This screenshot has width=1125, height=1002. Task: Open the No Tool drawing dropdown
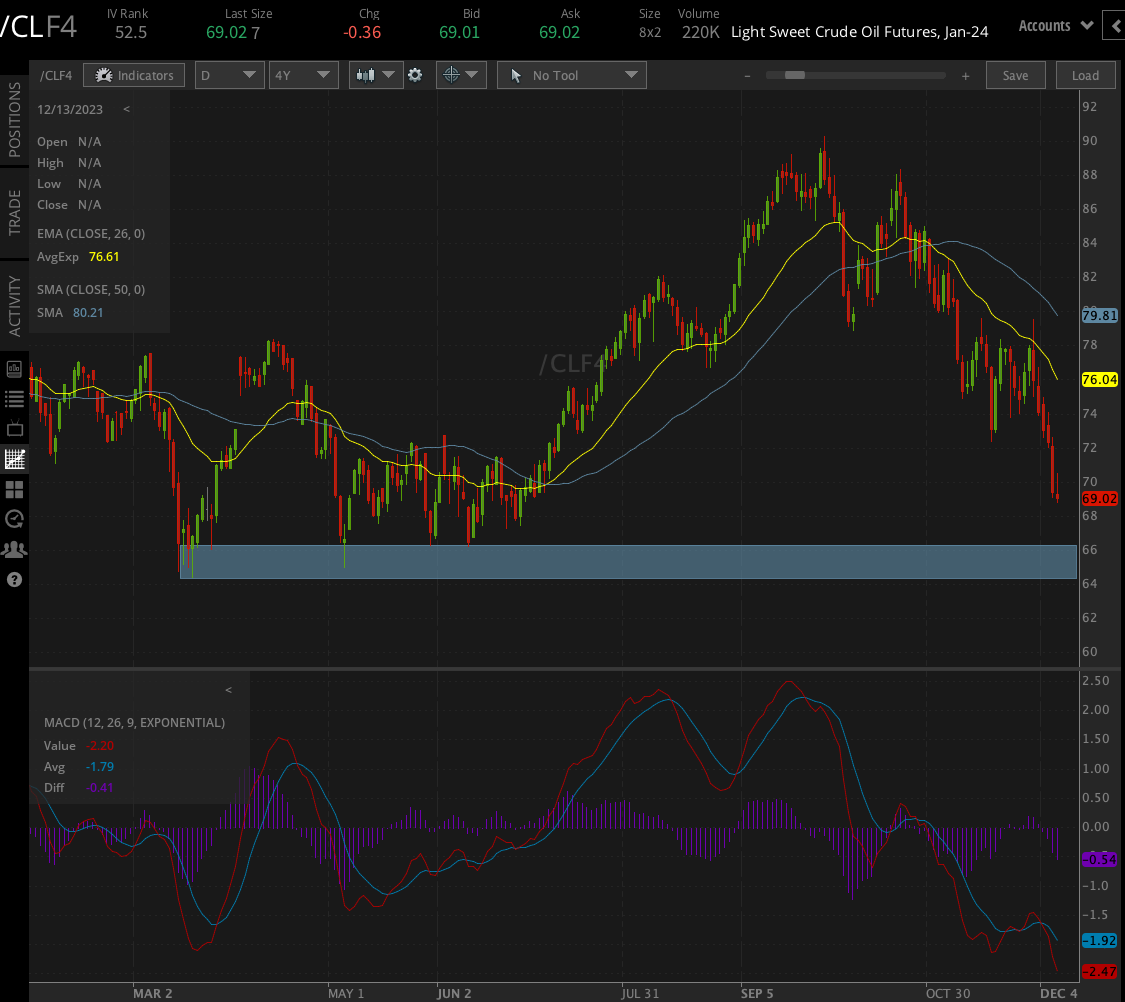571,75
